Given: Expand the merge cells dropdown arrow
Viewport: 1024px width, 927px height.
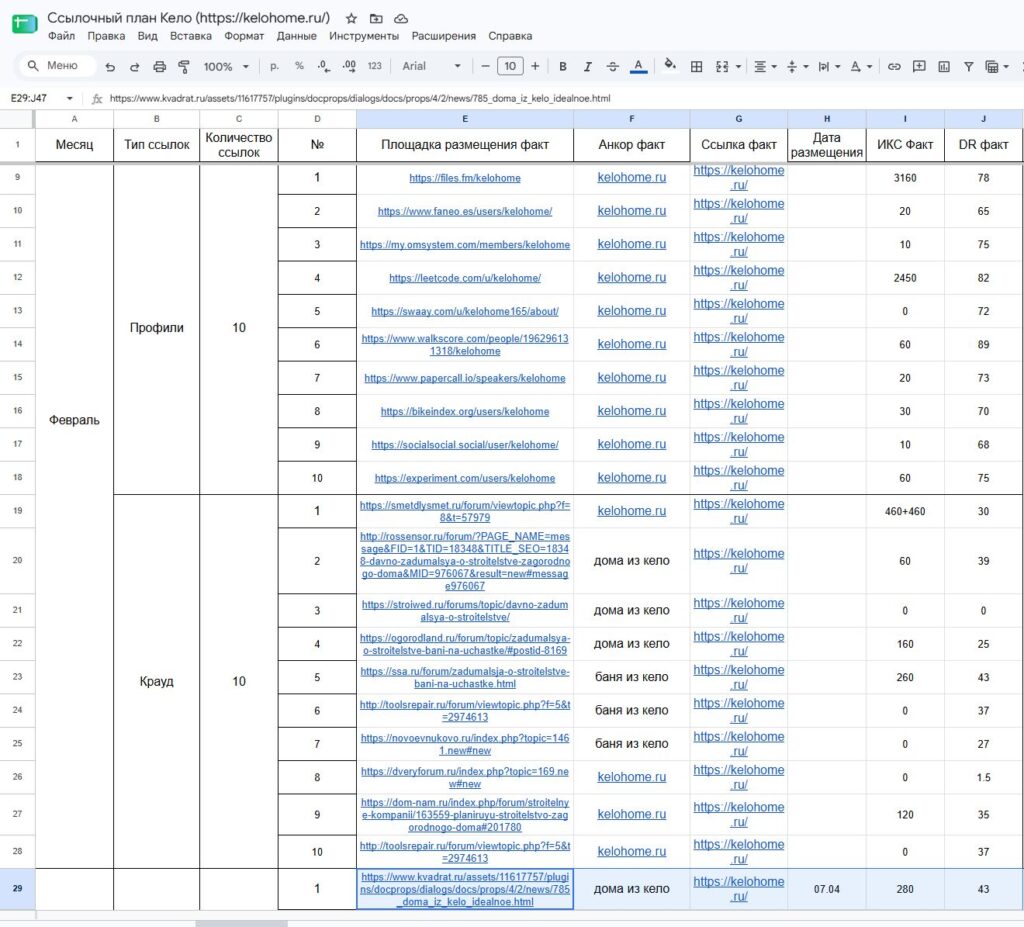Looking at the screenshot, I should 739,66.
